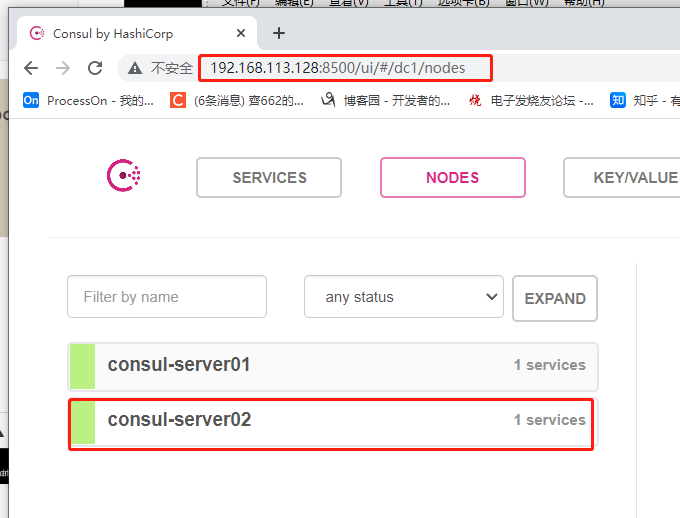
Task: Open the 博客园 bookmark
Action: 386,101
